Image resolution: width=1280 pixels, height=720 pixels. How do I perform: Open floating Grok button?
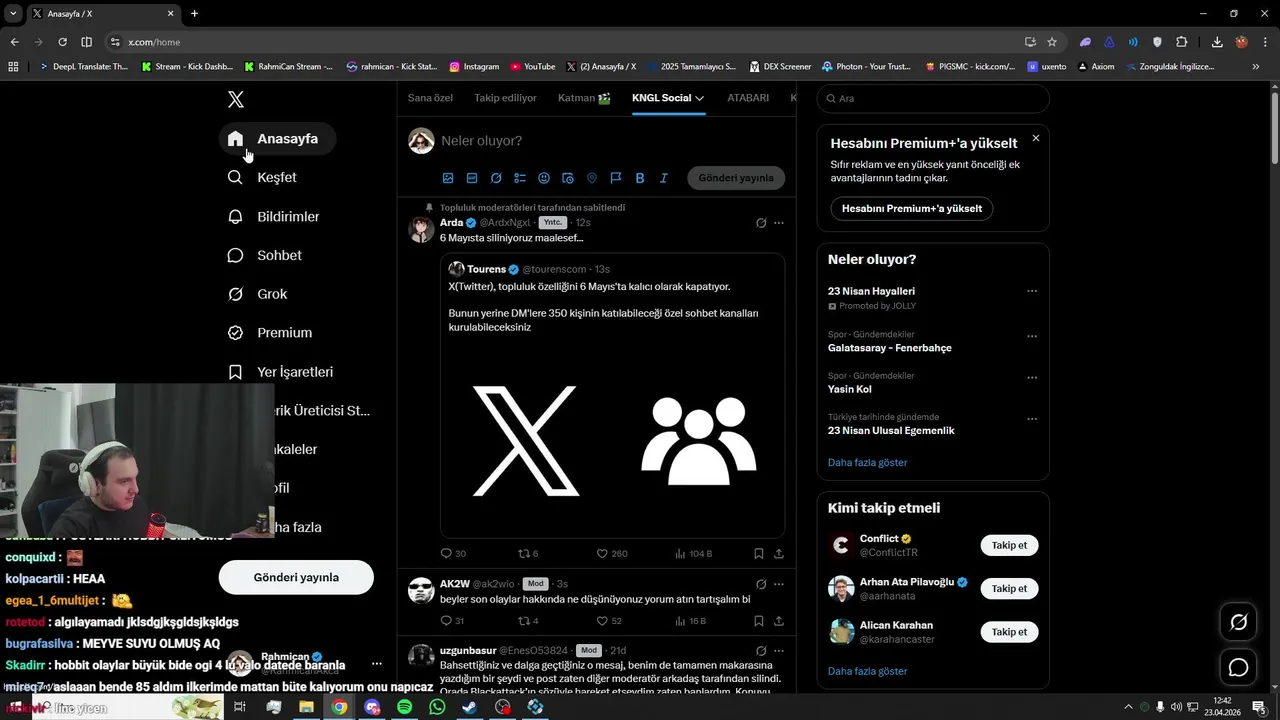(1238, 622)
